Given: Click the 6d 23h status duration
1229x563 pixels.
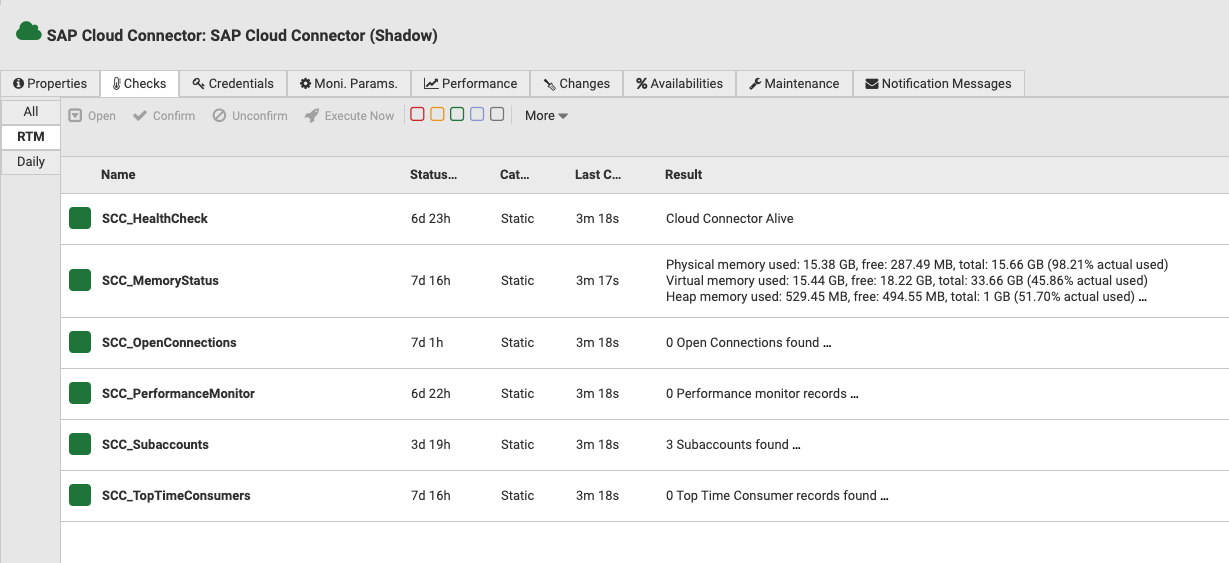Looking at the screenshot, I should pyautogui.click(x=431, y=219).
